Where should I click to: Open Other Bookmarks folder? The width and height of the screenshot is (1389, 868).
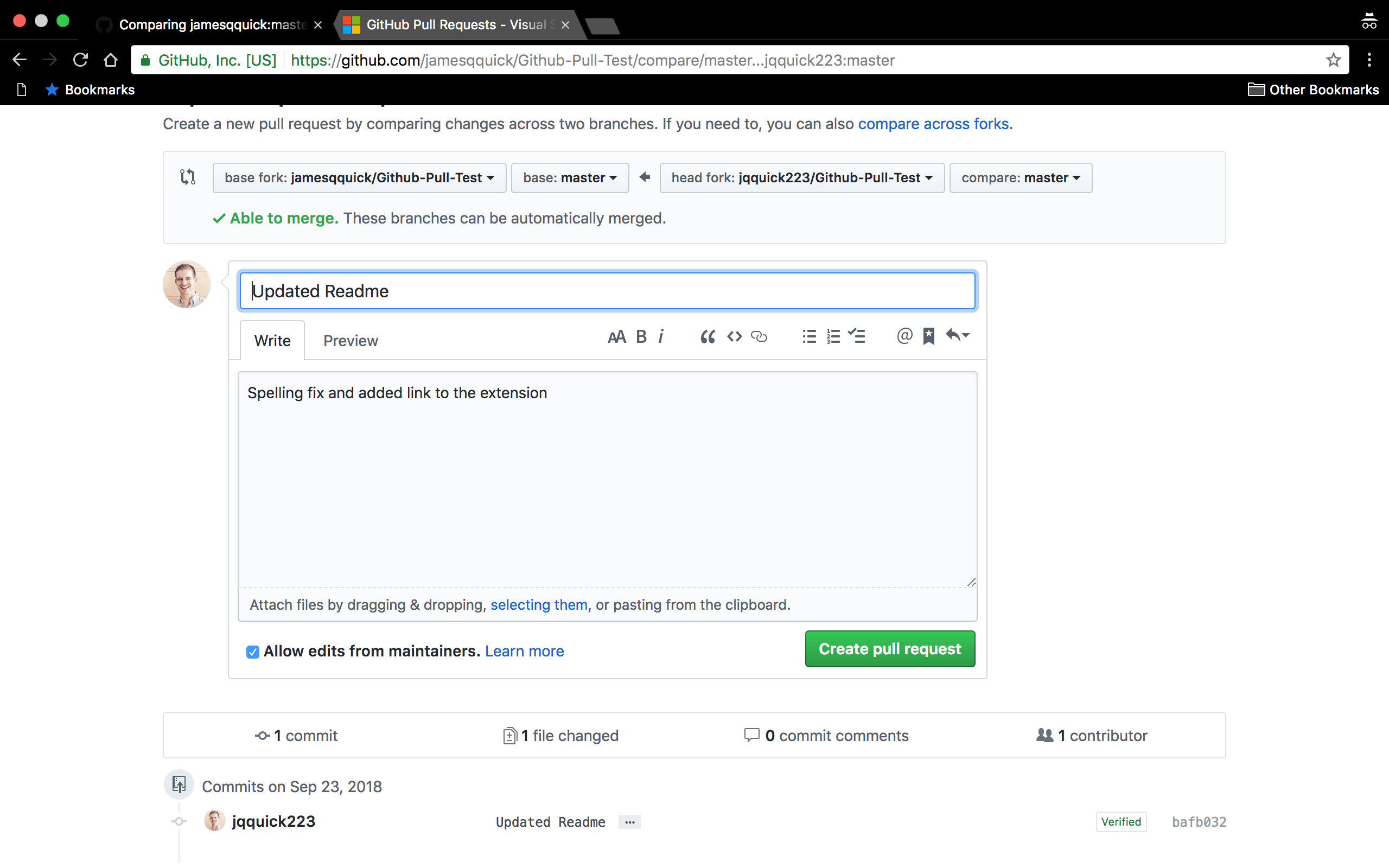[x=1313, y=90]
